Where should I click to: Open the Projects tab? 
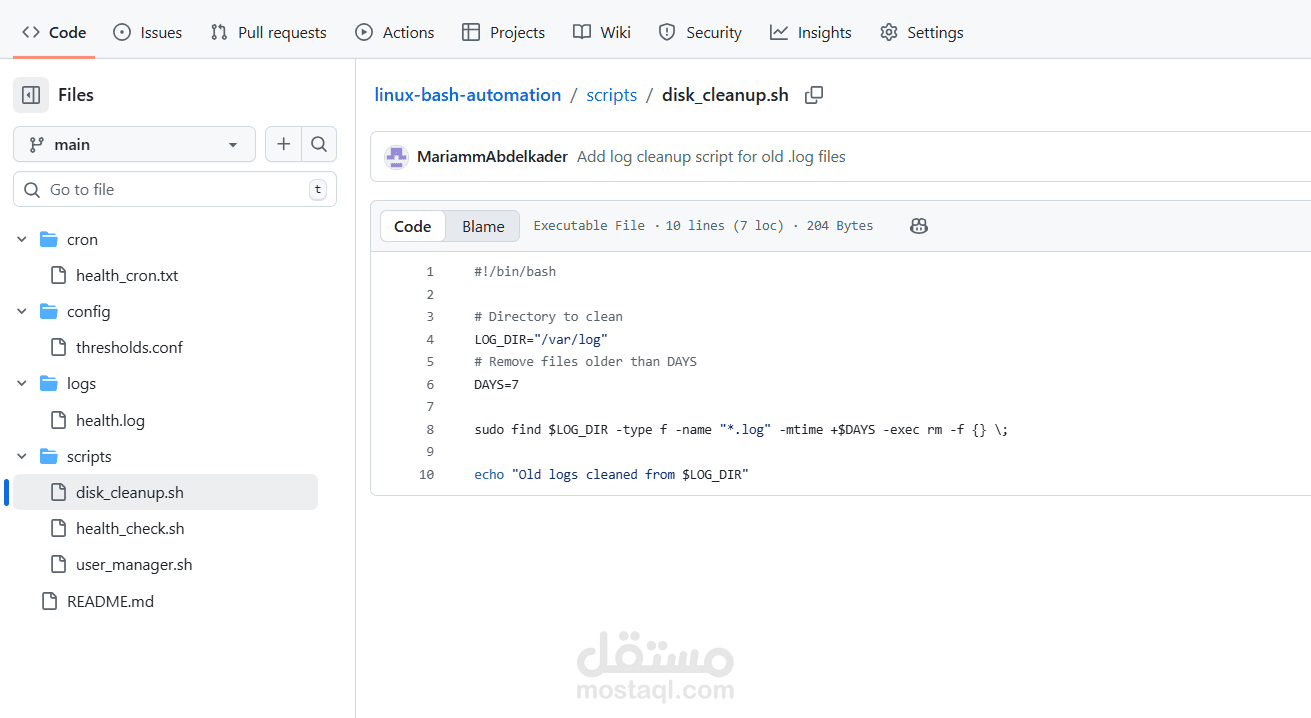pos(504,32)
